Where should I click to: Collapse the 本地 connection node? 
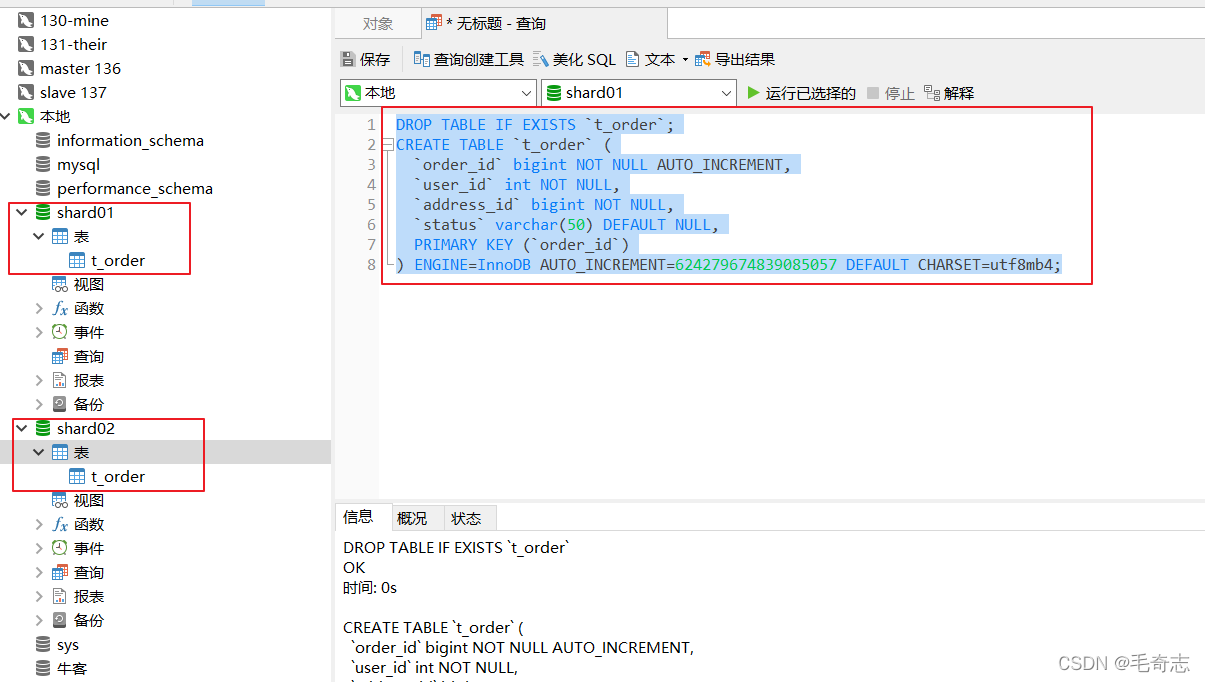(x=6, y=116)
